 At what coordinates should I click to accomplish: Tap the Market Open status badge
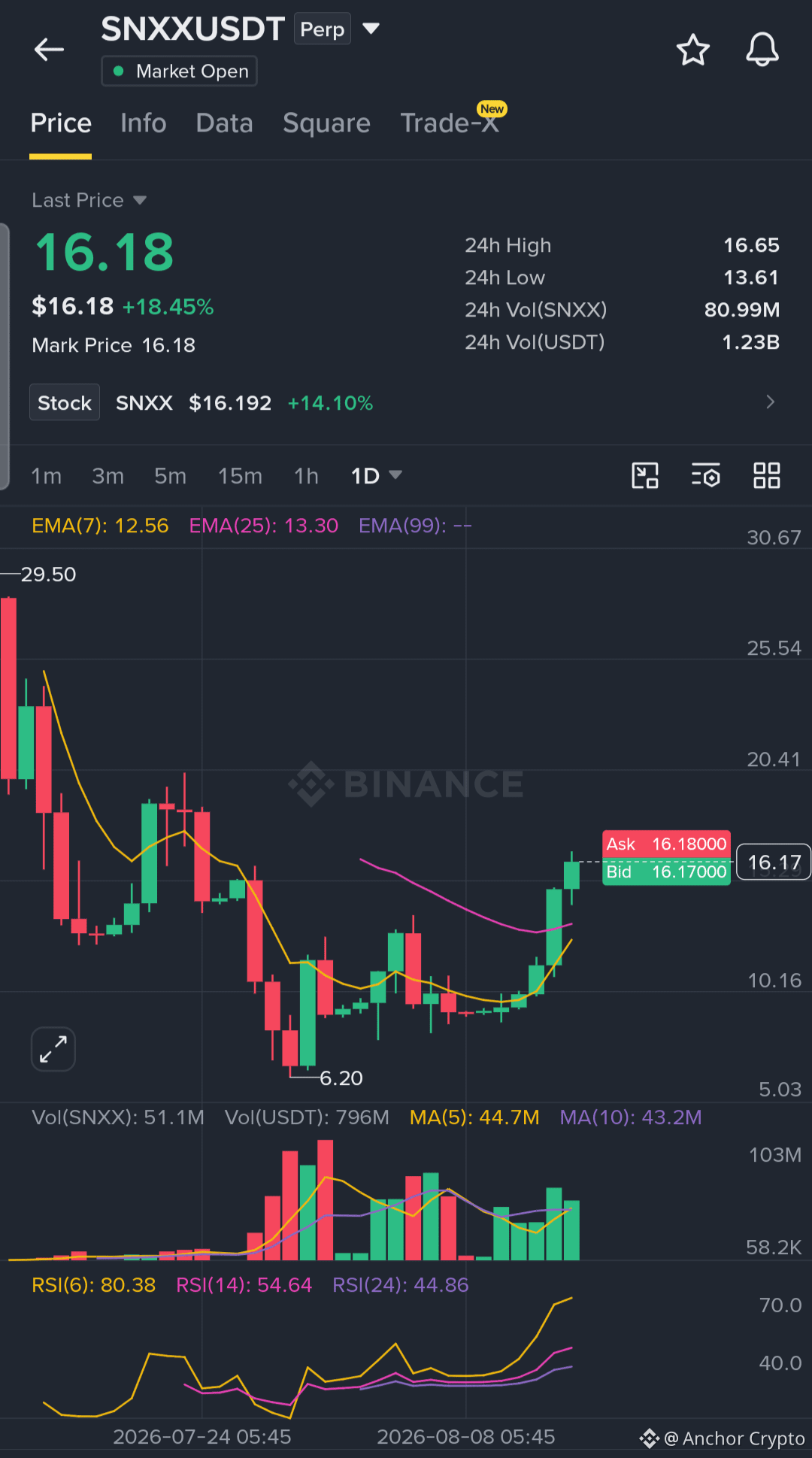179,71
